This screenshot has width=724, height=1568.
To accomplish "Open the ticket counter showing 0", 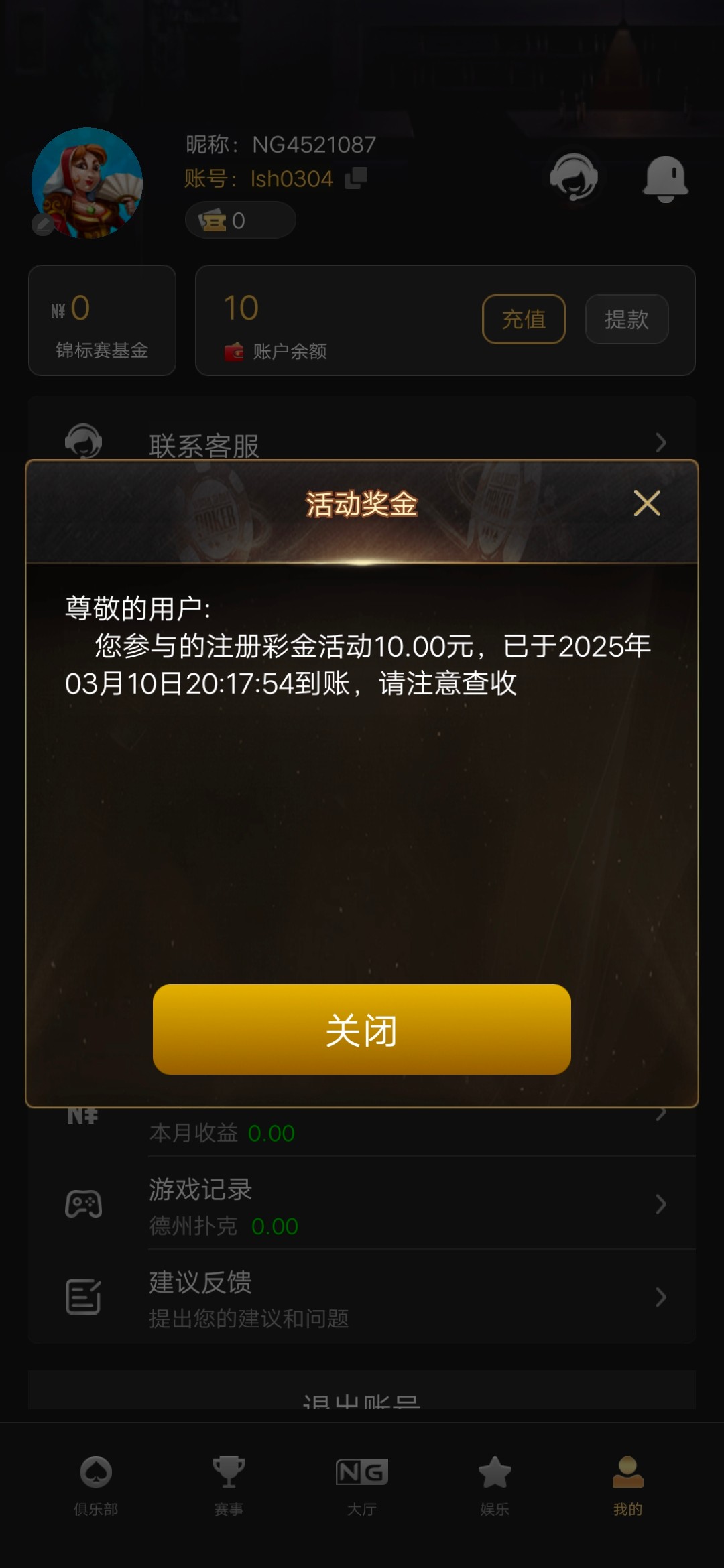I will [x=240, y=220].
